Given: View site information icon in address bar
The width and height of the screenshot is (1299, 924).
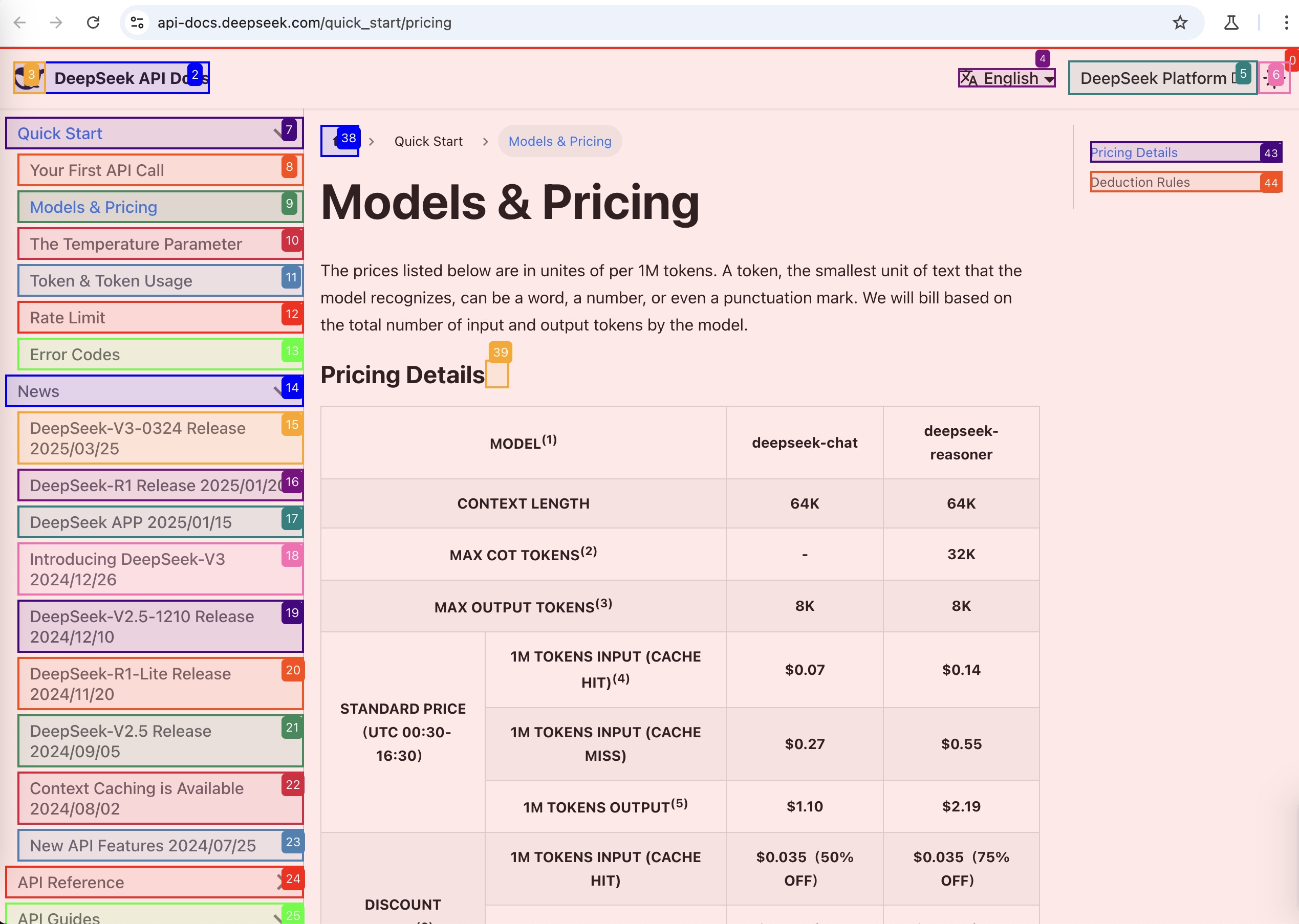Looking at the screenshot, I should 137,23.
